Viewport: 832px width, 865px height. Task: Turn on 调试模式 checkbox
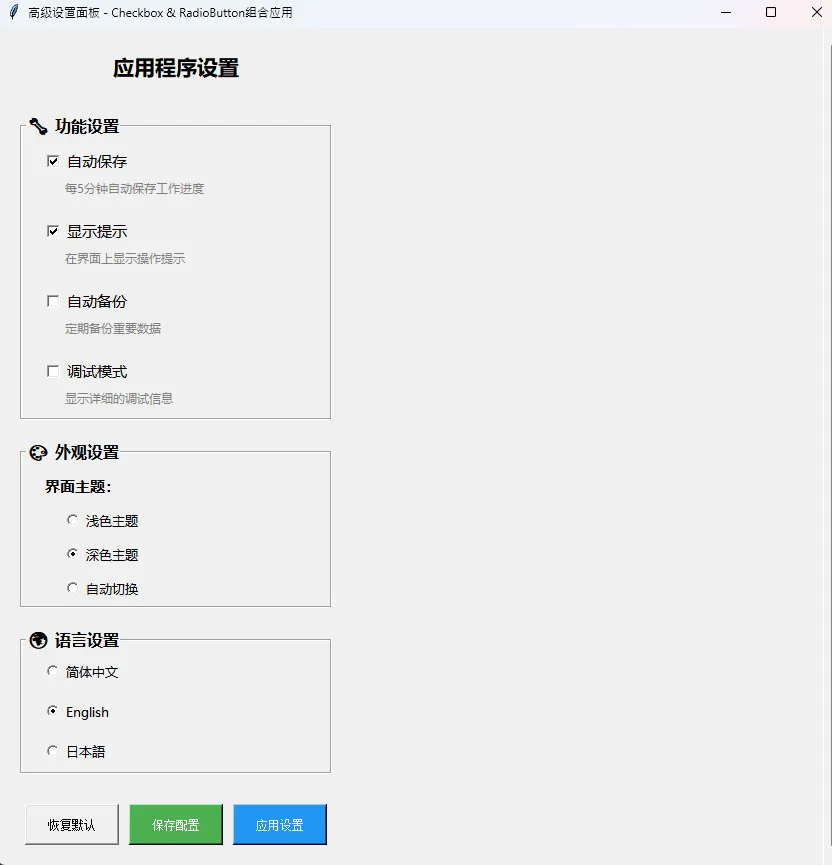(53, 371)
